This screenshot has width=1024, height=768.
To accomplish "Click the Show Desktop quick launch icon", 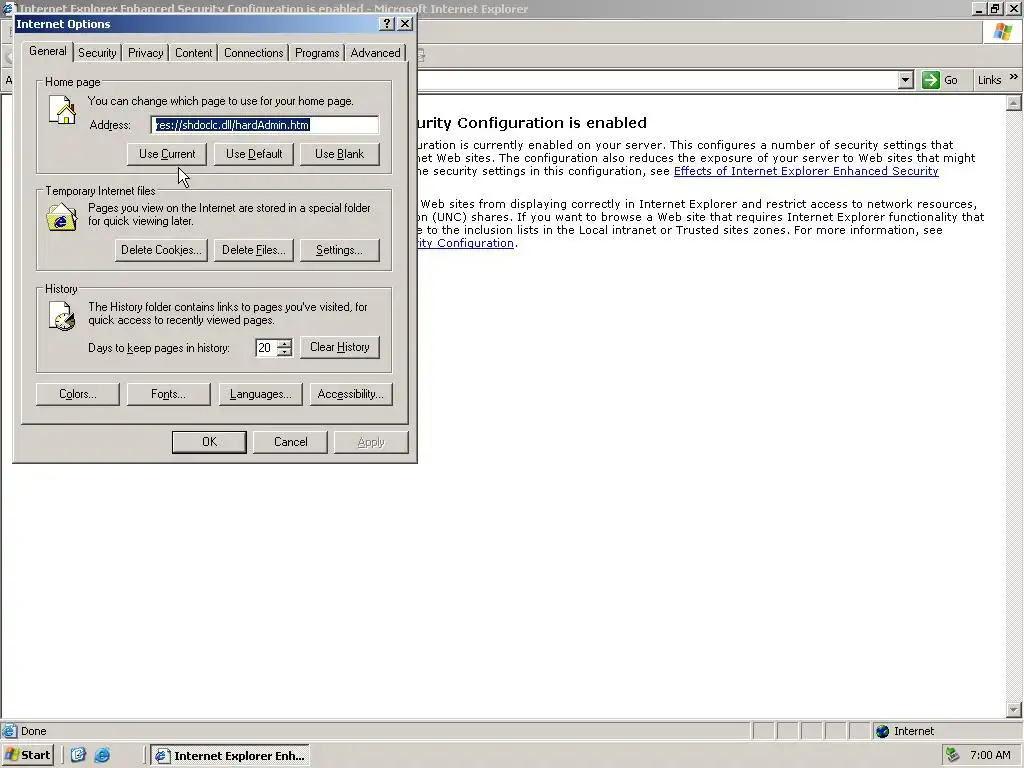I will (78, 756).
